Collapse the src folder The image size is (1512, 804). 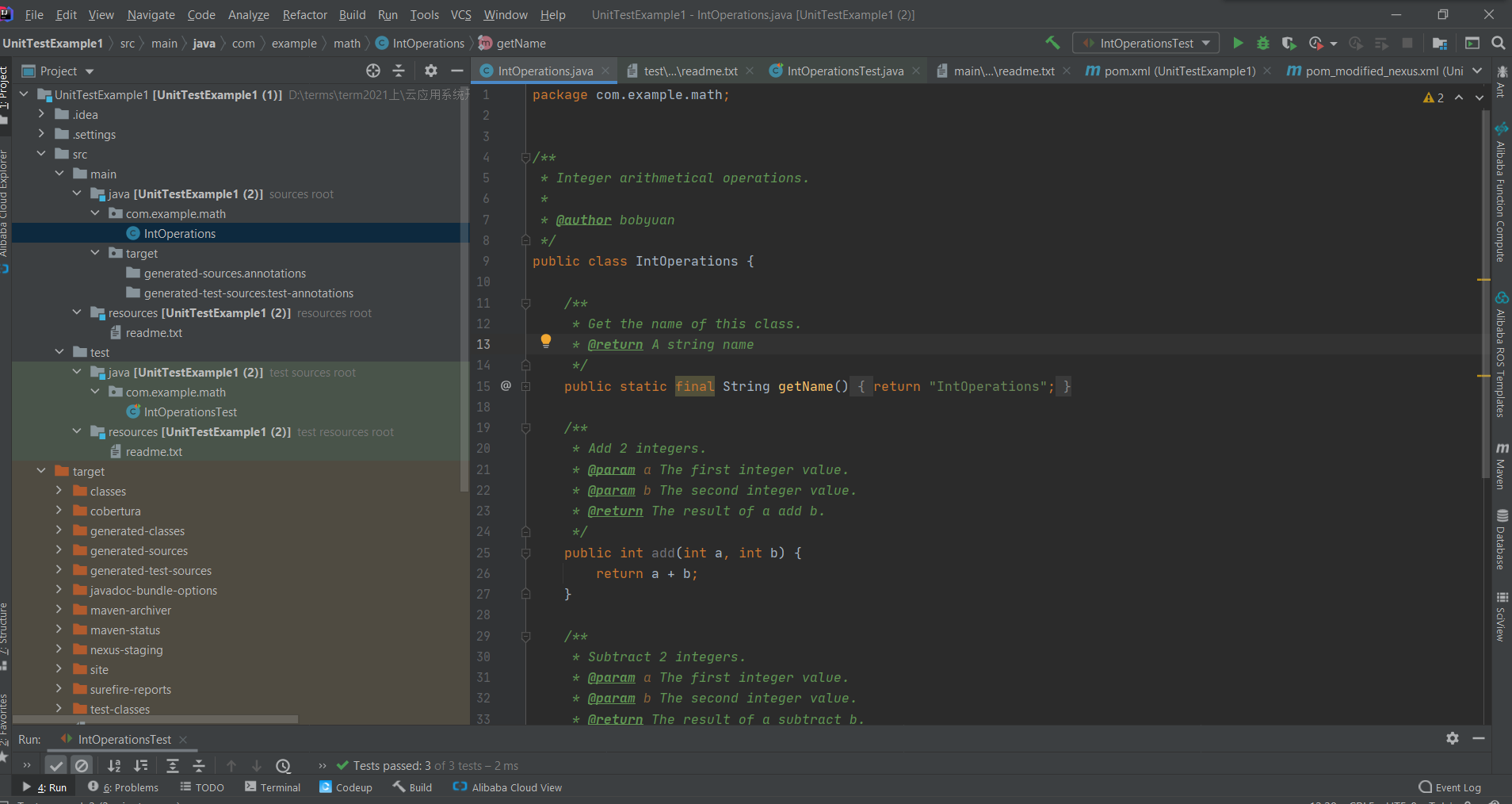(x=41, y=154)
